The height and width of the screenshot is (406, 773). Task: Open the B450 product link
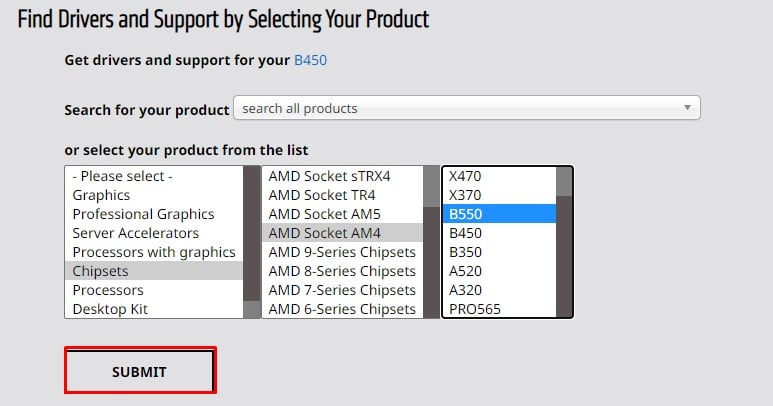(x=310, y=60)
